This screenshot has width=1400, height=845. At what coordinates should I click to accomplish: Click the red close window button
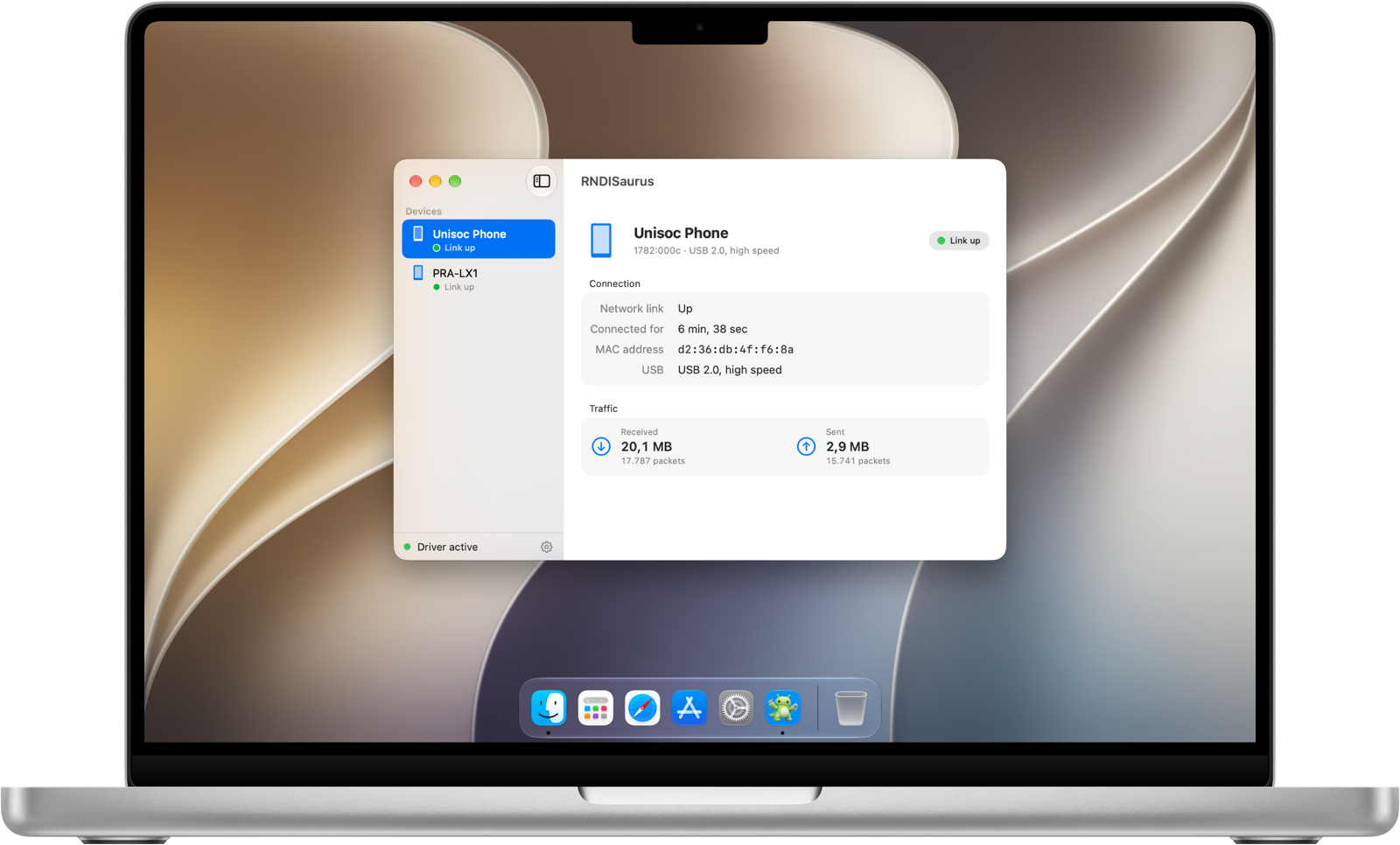point(416,181)
